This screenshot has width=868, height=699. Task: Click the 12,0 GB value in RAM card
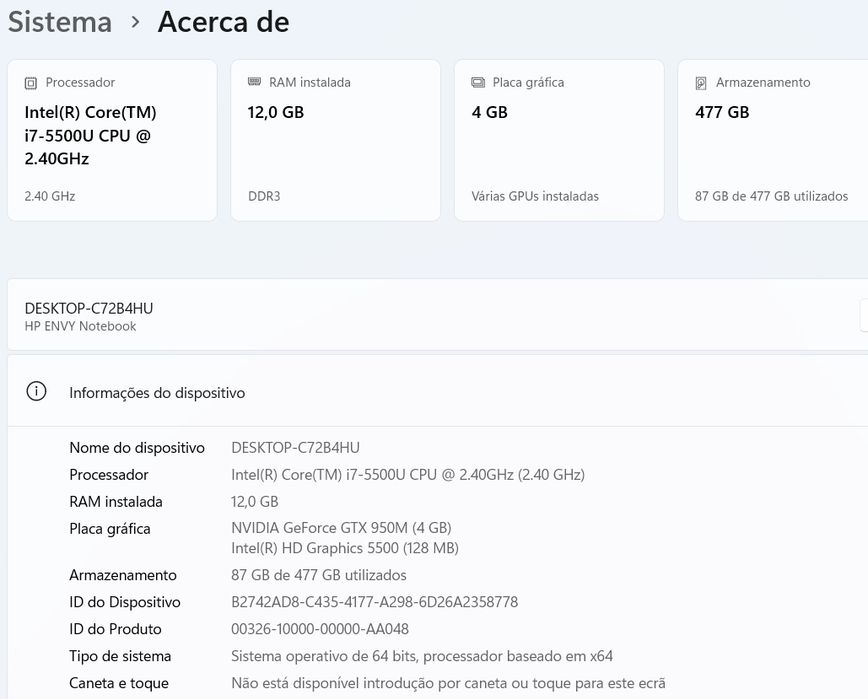276,112
